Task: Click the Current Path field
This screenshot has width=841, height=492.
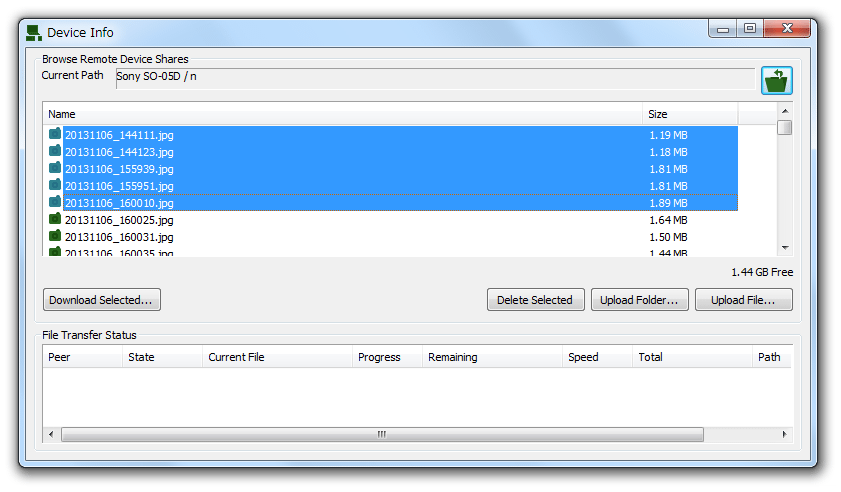Action: coord(435,78)
